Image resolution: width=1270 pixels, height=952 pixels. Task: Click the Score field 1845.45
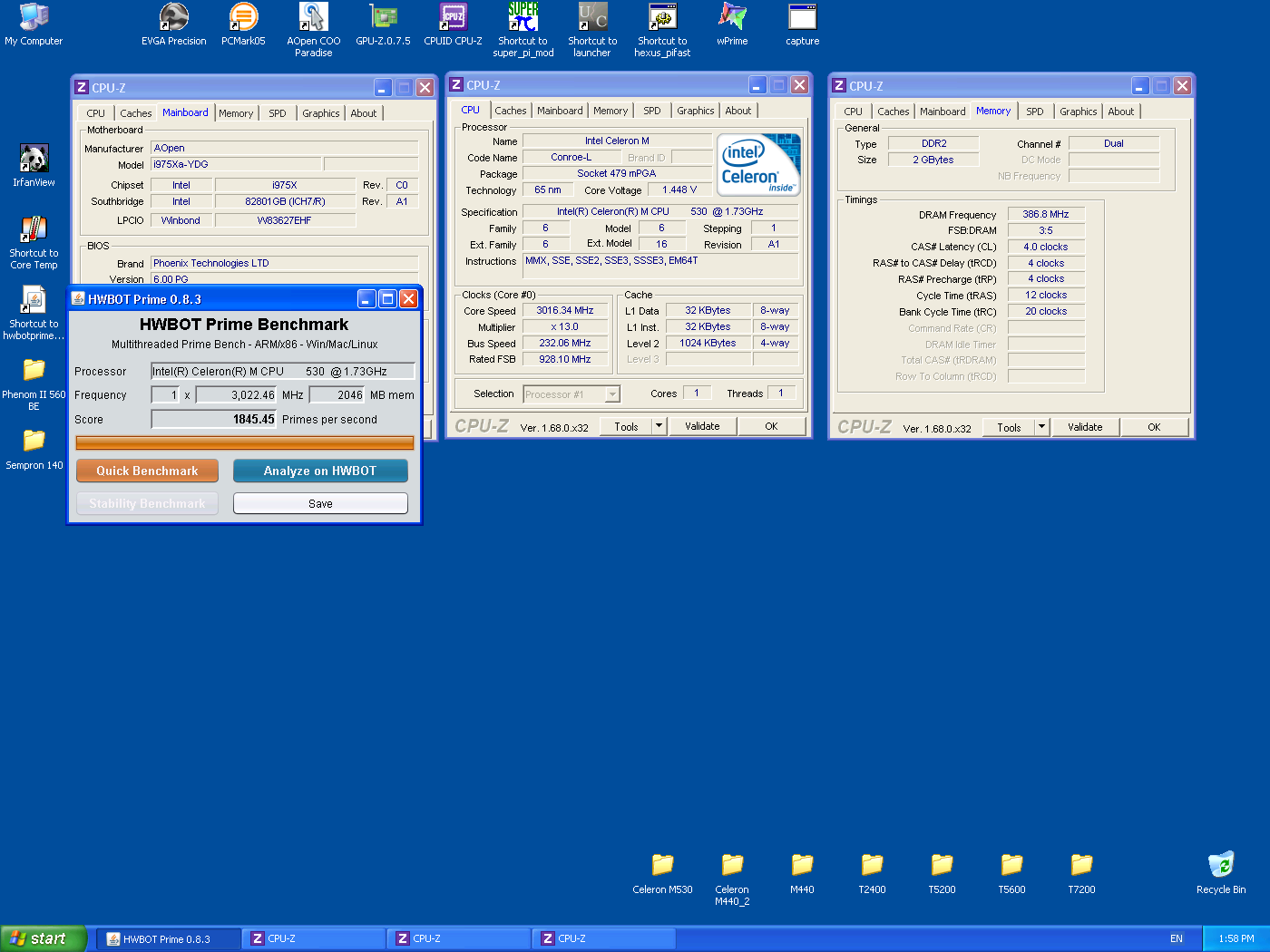(214, 419)
